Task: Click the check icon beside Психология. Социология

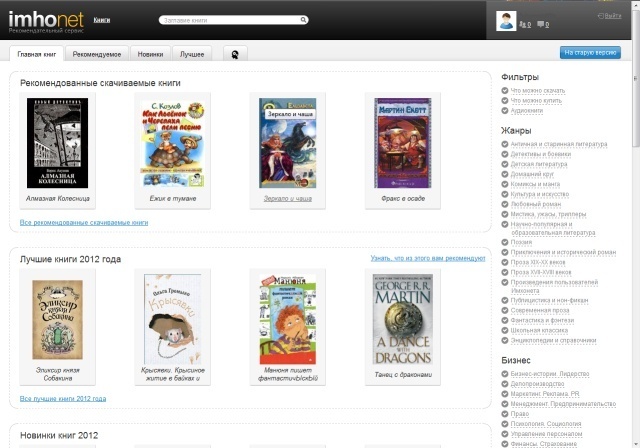Action: [505, 424]
